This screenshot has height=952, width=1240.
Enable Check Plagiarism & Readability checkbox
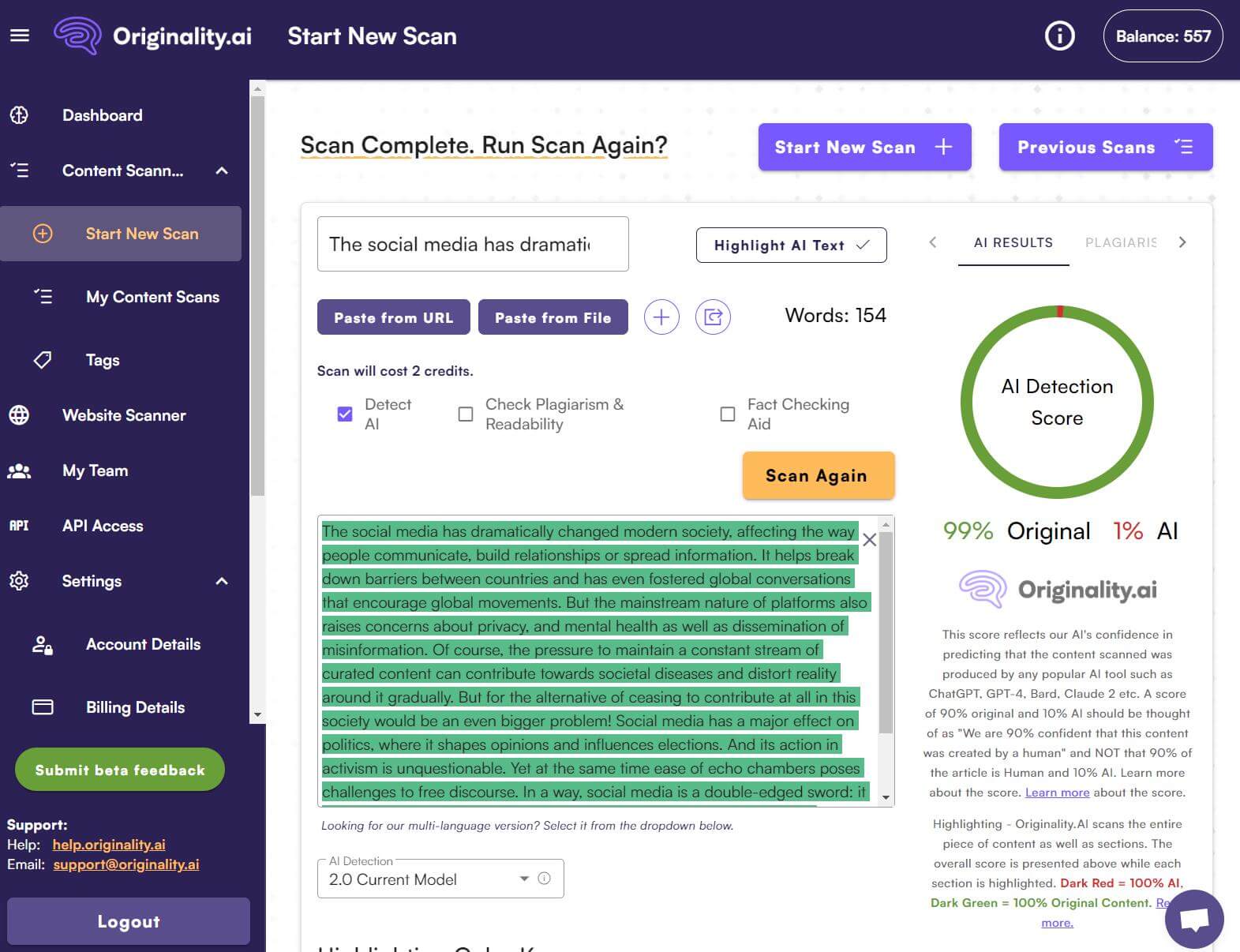point(466,414)
